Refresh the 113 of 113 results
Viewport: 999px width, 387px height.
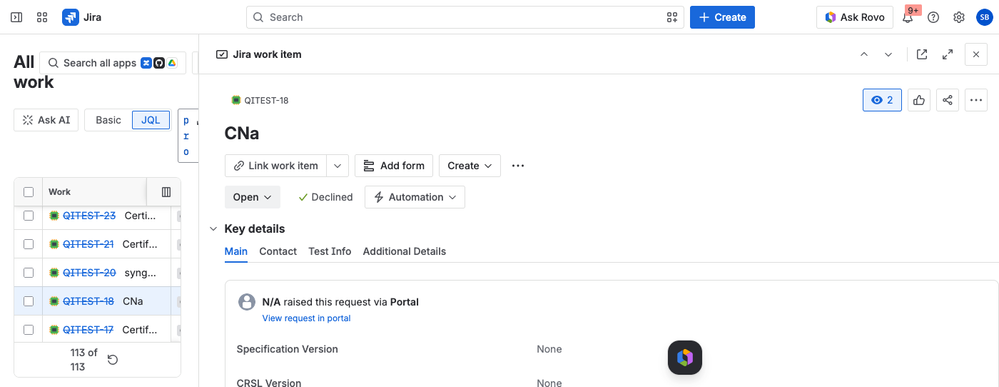point(113,360)
